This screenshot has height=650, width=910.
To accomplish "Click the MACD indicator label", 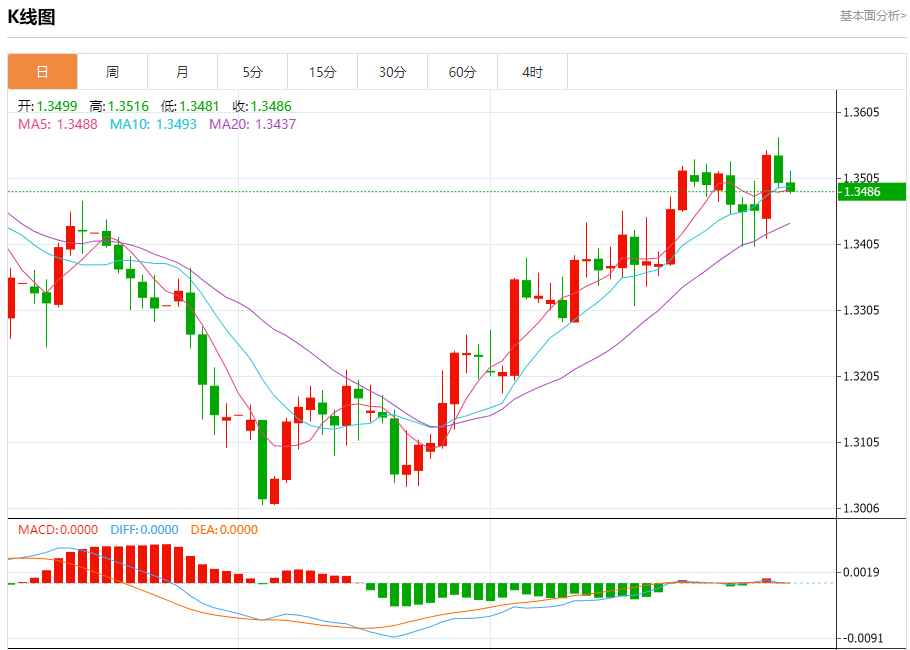I will pyautogui.click(x=58, y=529).
